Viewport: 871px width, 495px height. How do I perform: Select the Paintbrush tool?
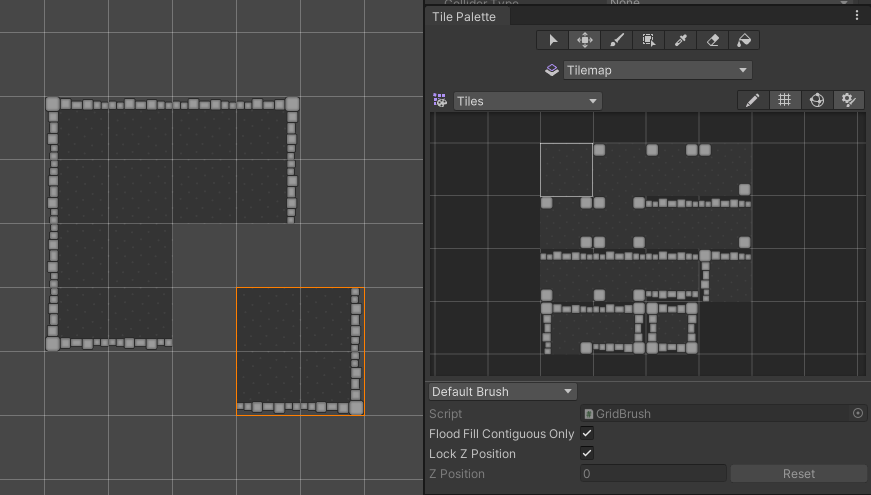(616, 40)
